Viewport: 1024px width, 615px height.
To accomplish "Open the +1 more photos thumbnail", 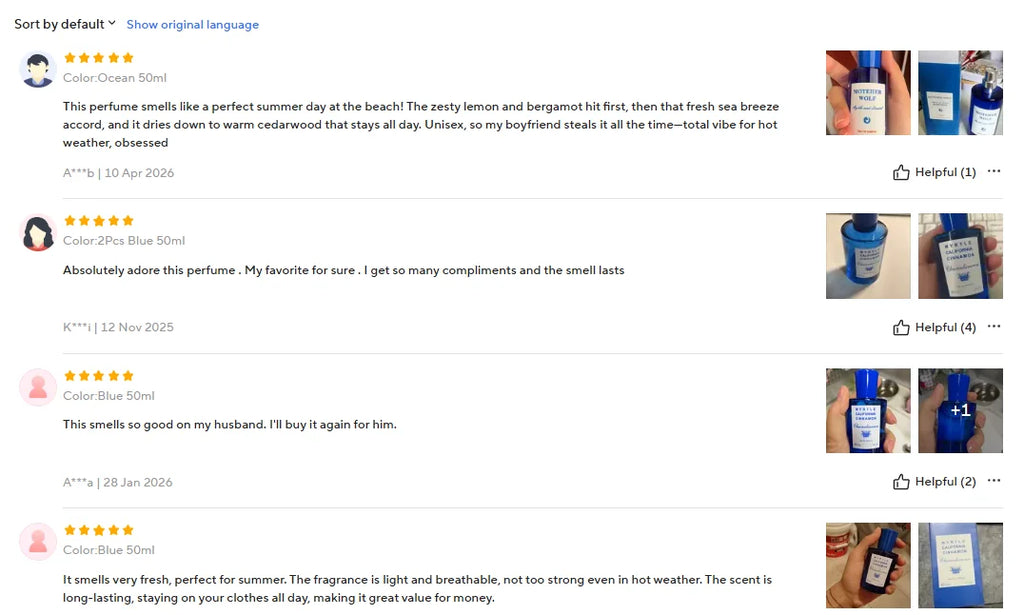I will (960, 411).
